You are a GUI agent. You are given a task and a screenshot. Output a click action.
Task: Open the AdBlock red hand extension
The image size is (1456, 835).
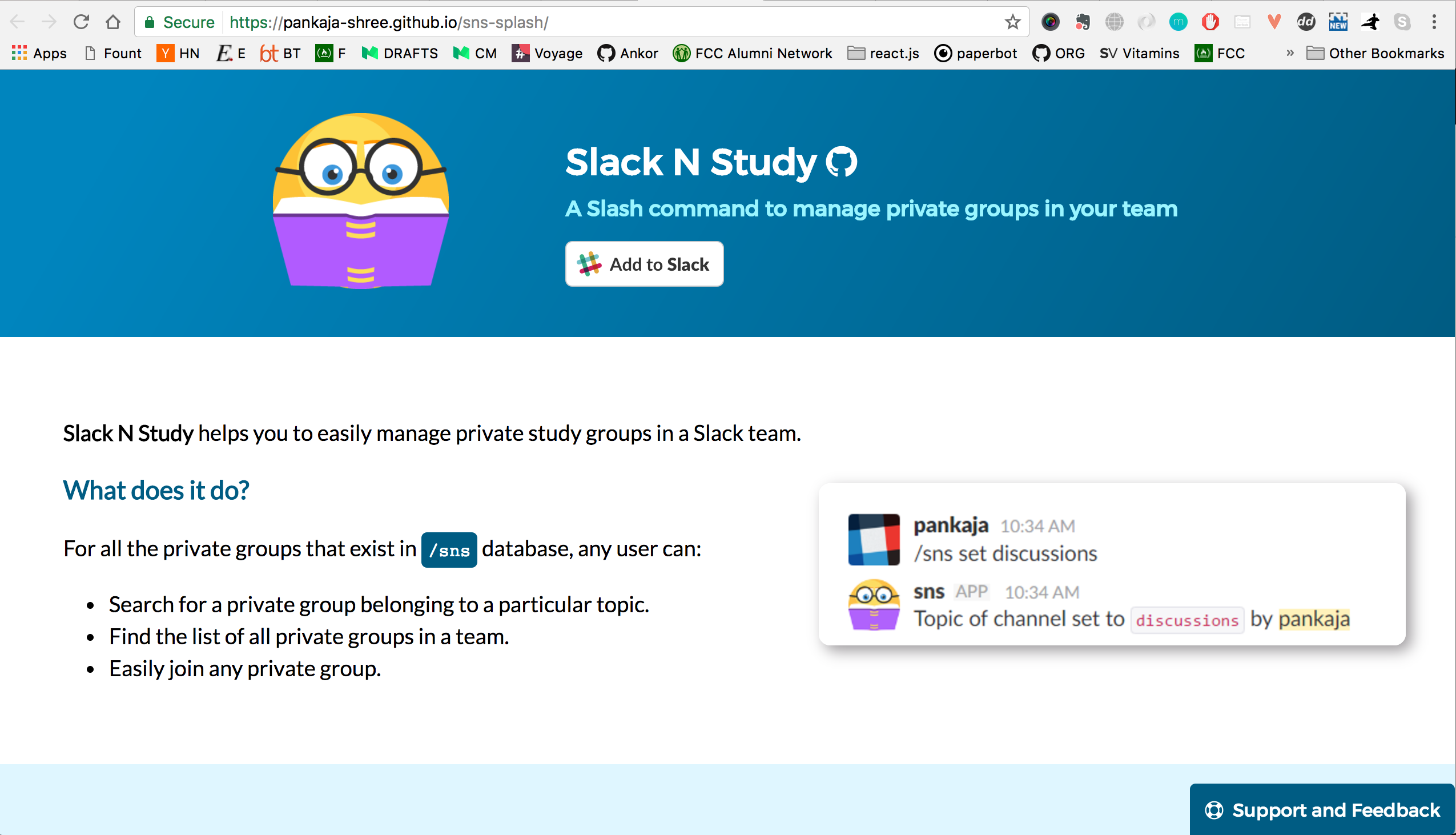[1210, 22]
